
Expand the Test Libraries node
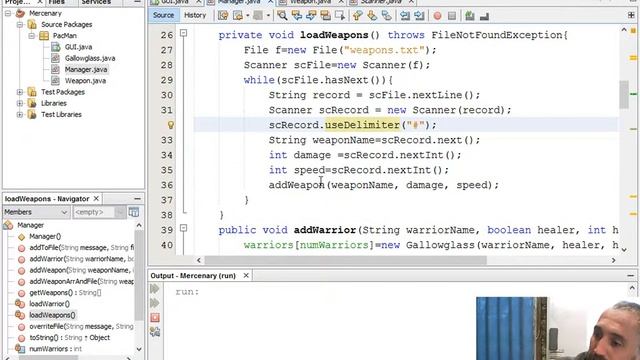pos(20,115)
